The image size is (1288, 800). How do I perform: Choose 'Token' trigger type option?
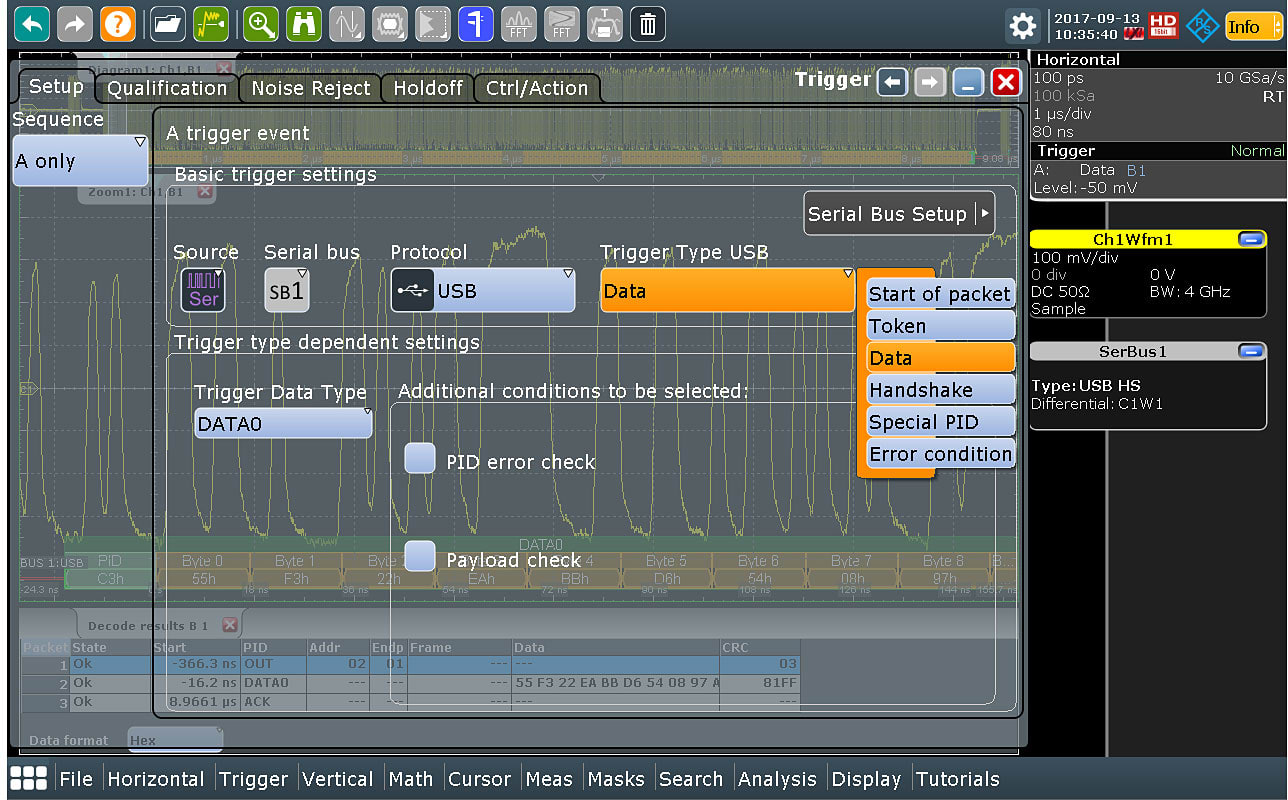coord(940,326)
